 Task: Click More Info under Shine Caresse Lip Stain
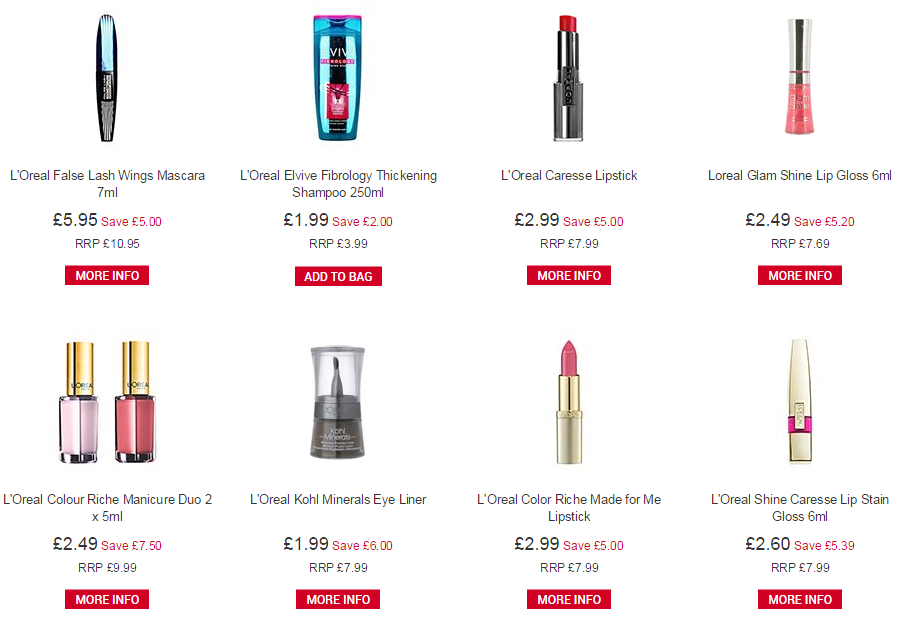(x=800, y=599)
